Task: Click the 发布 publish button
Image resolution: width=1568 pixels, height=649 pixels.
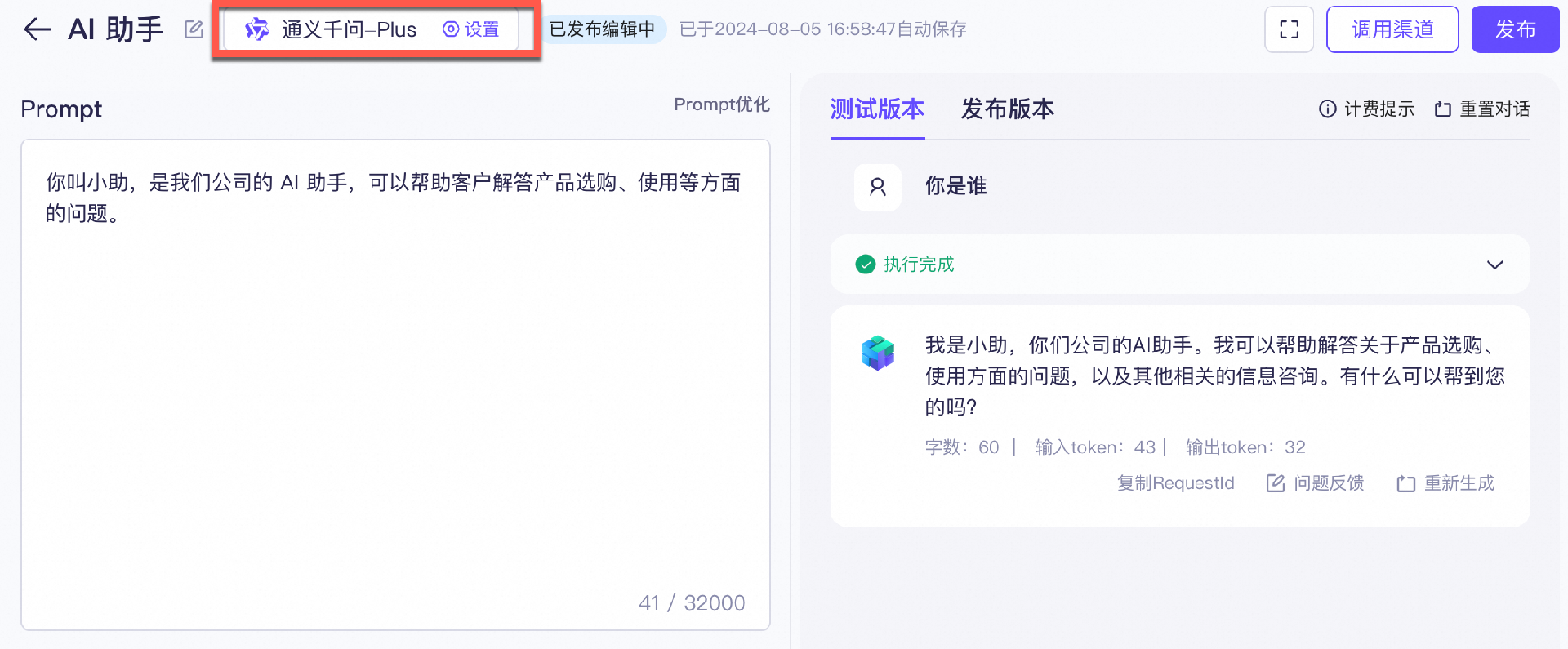Action: pos(1515,30)
